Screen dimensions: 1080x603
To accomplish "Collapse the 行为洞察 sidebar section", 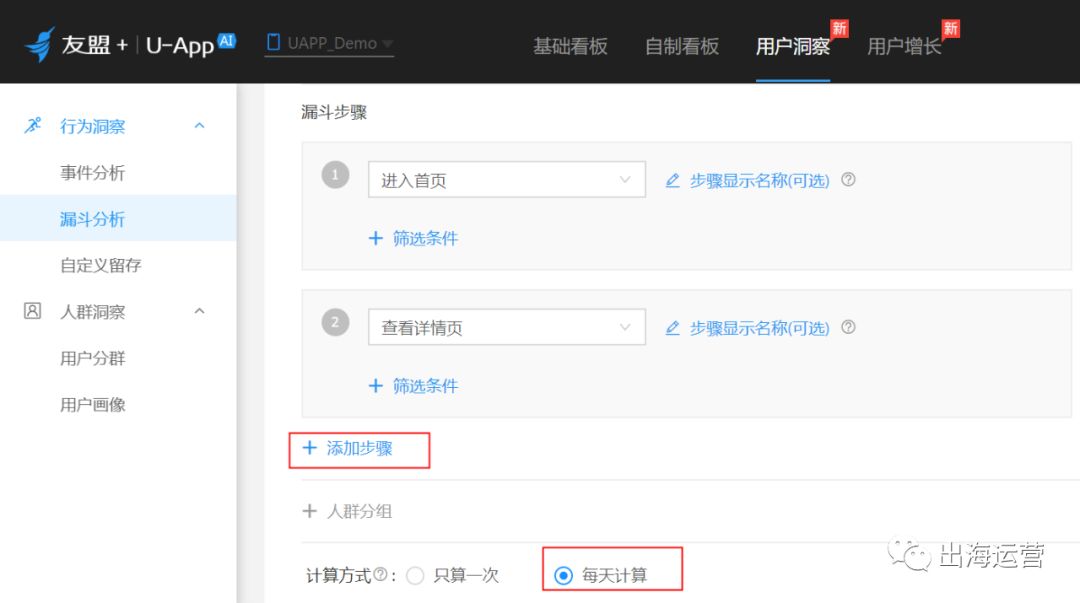I will pos(199,126).
